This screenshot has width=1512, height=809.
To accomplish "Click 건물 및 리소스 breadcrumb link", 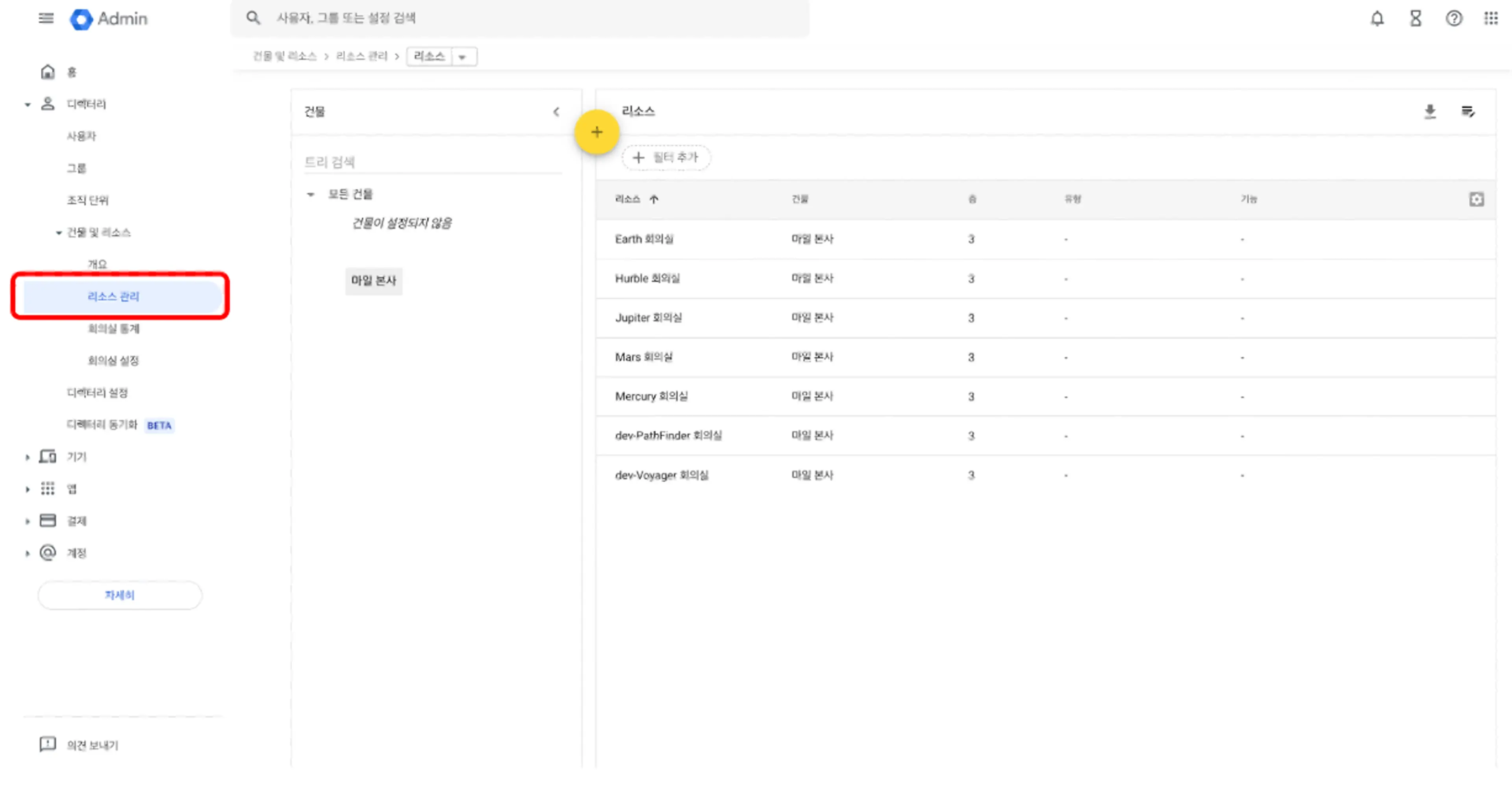I will (x=284, y=56).
